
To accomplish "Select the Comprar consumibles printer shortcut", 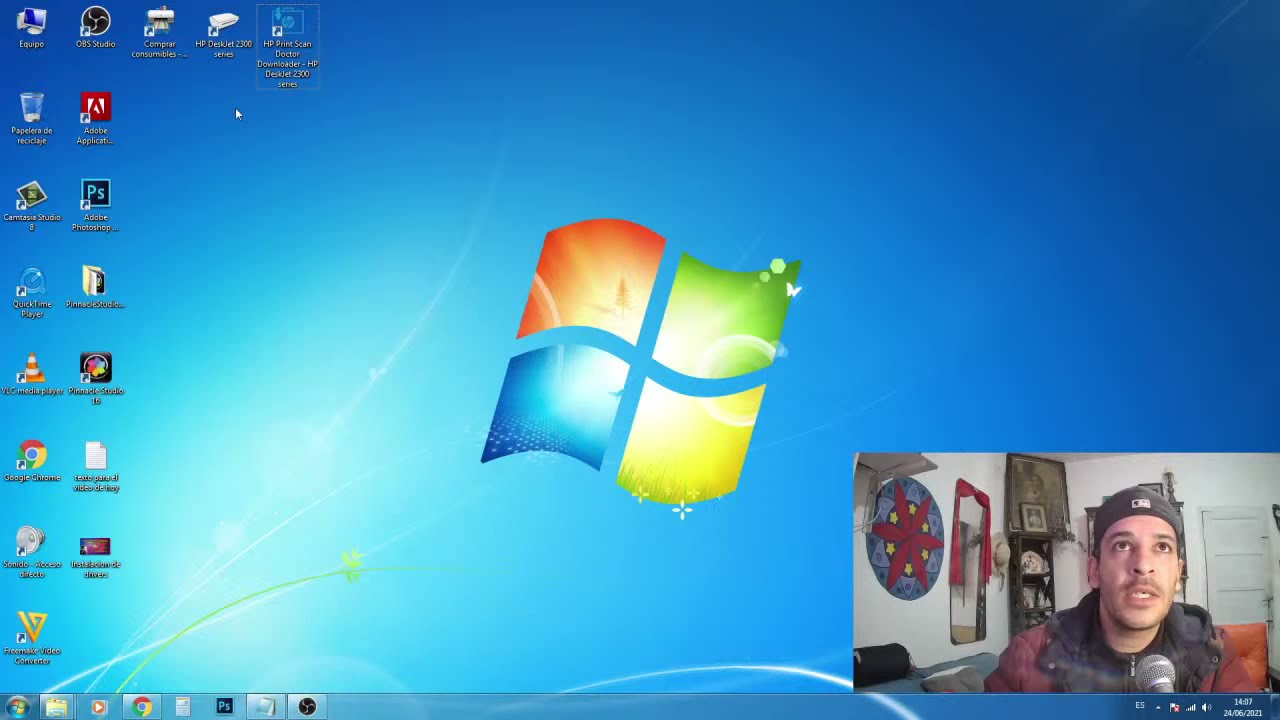I will click(x=159, y=33).
